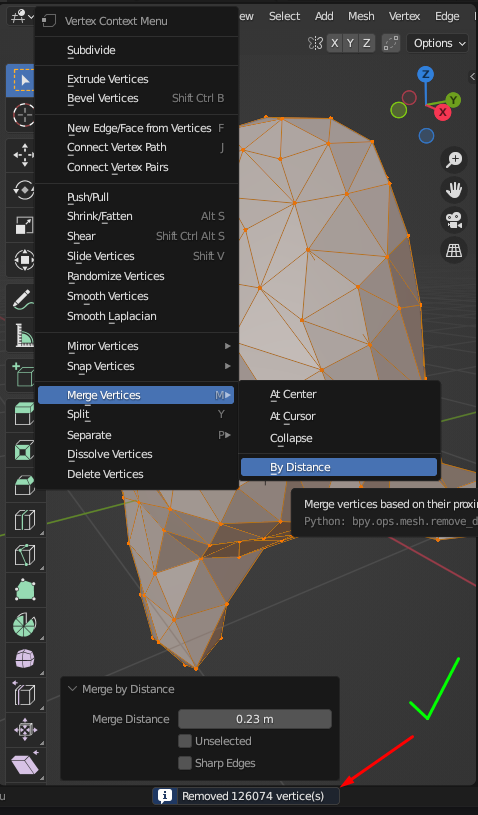
Task: Expand Snap Vertices submenu
Action: click(x=137, y=366)
